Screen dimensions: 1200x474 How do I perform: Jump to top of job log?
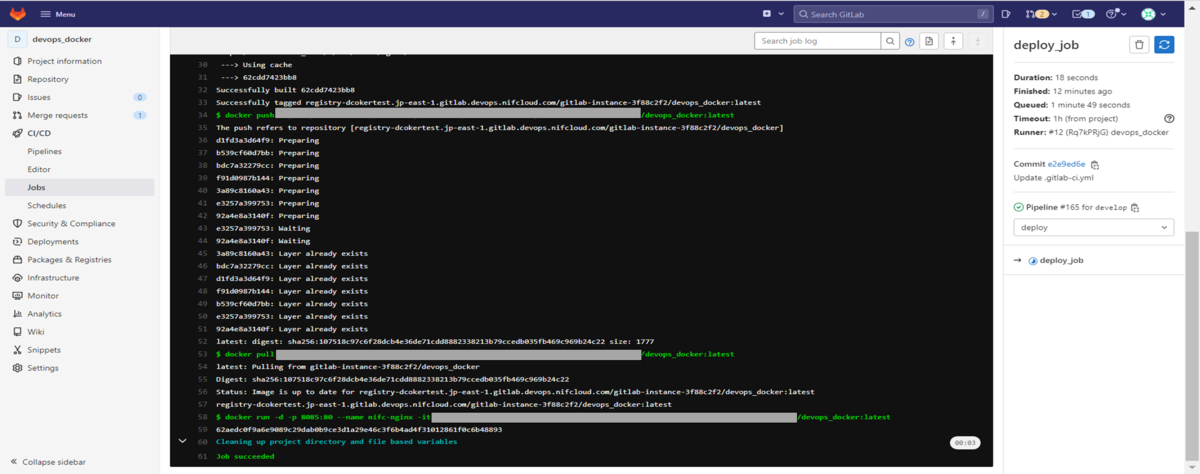tap(953, 41)
